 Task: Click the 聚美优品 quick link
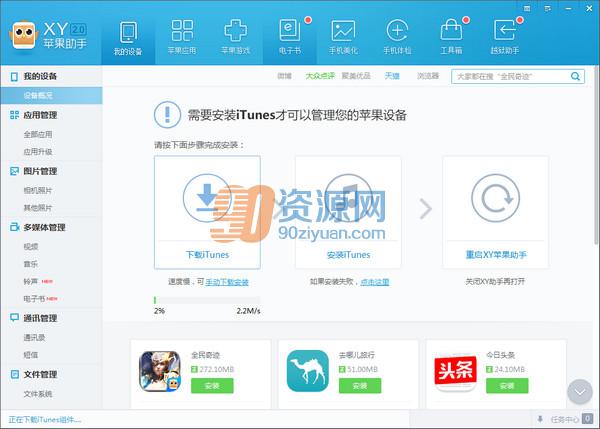356,76
